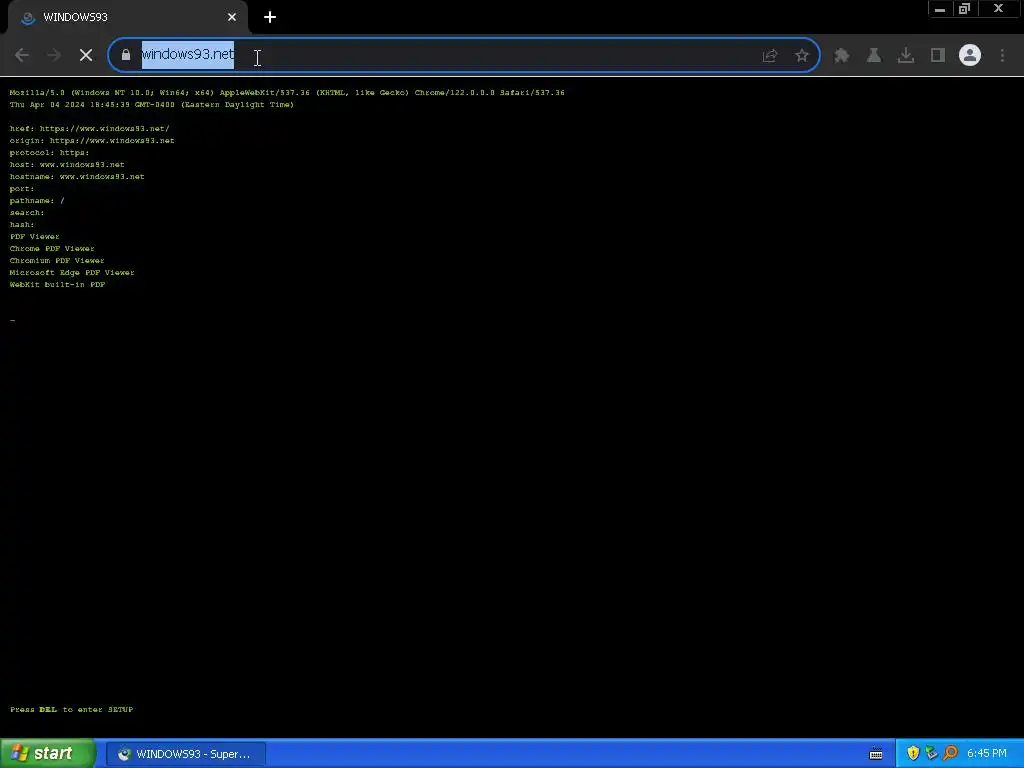Close the Chrome window
Screen dimensions: 1024x768
tap(999, 9)
